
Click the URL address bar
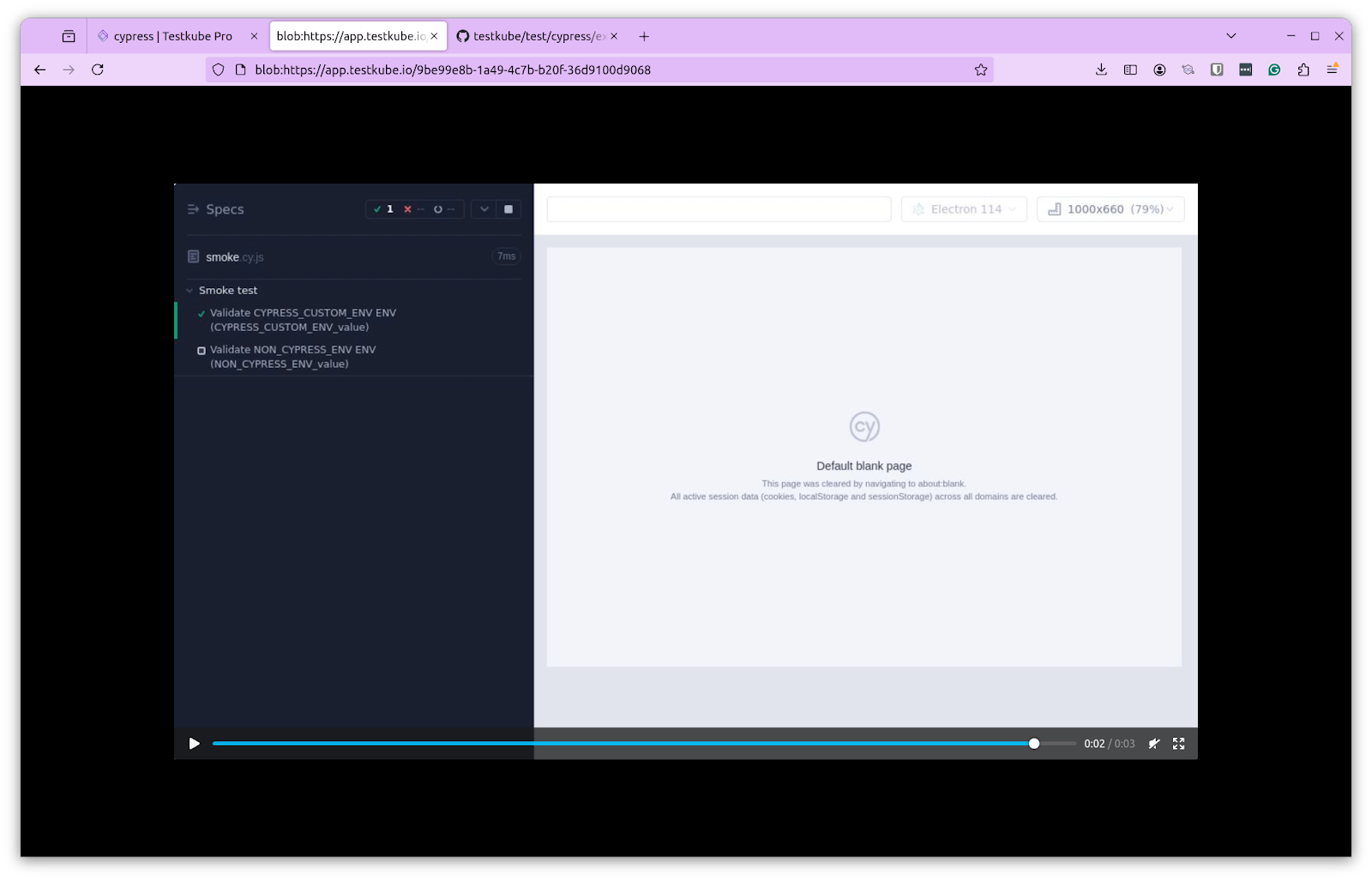599,69
